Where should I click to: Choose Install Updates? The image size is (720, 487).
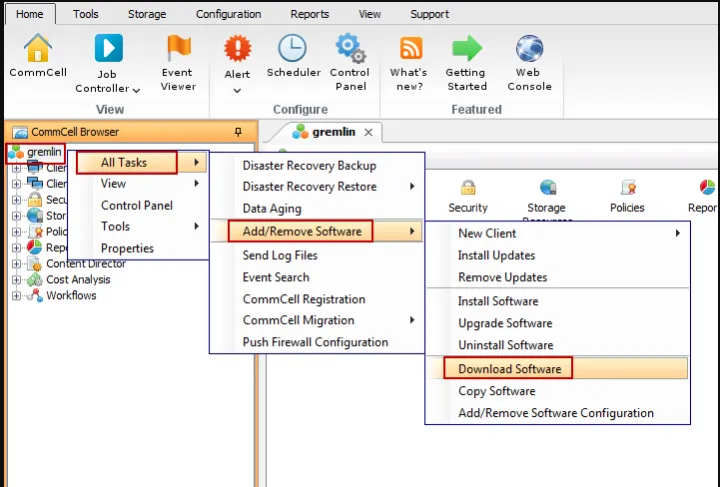tap(557, 255)
